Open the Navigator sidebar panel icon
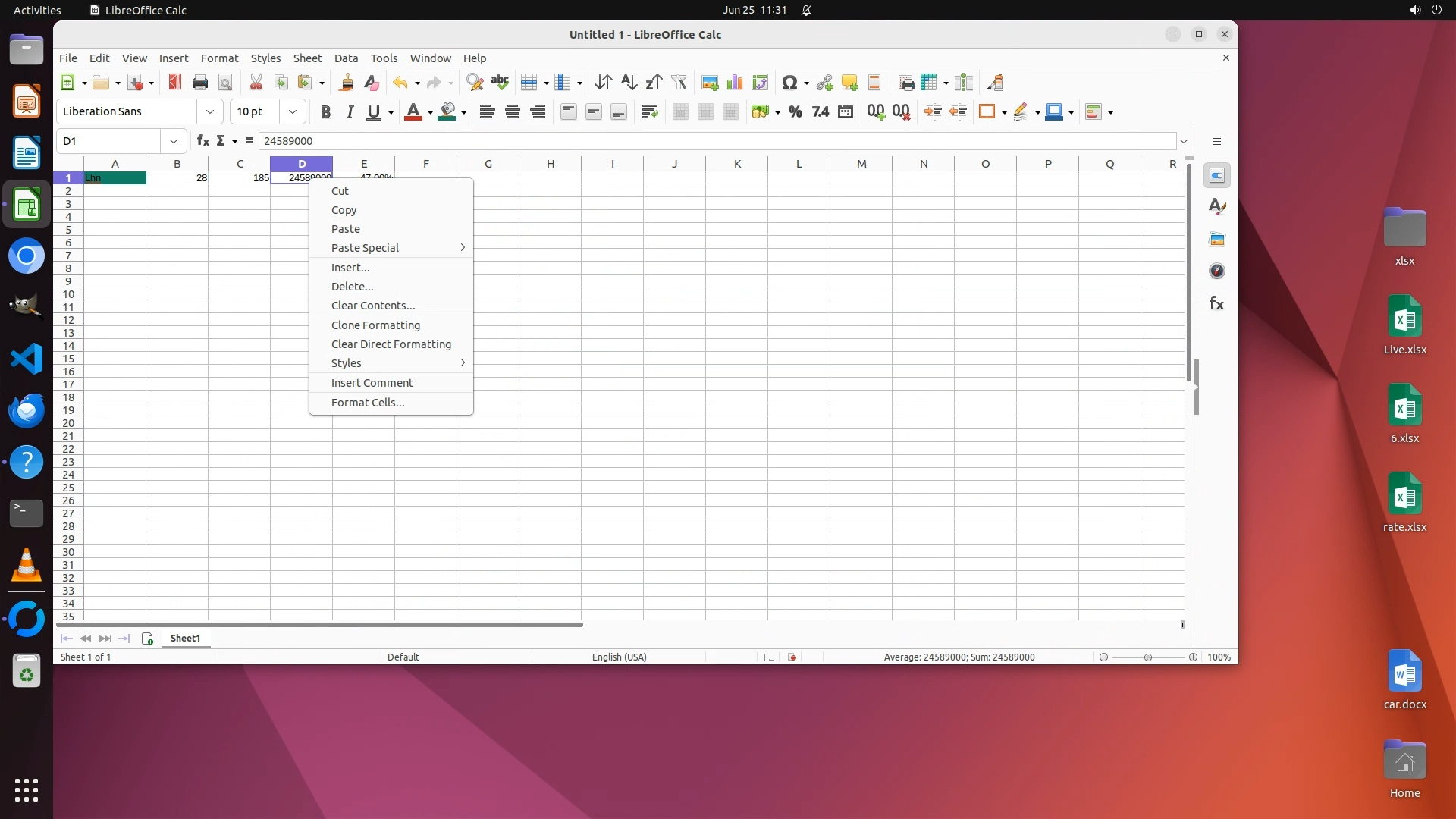This screenshot has width=1456, height=819. click(1217, 271)
